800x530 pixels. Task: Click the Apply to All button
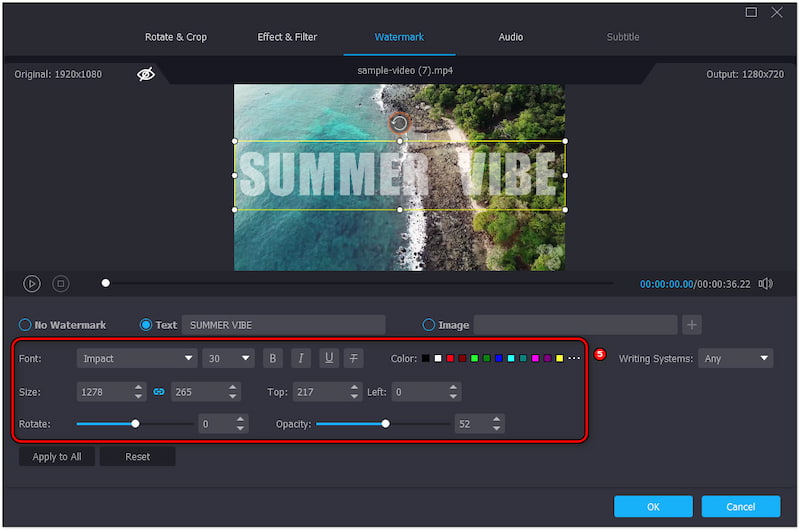(57, 457)
